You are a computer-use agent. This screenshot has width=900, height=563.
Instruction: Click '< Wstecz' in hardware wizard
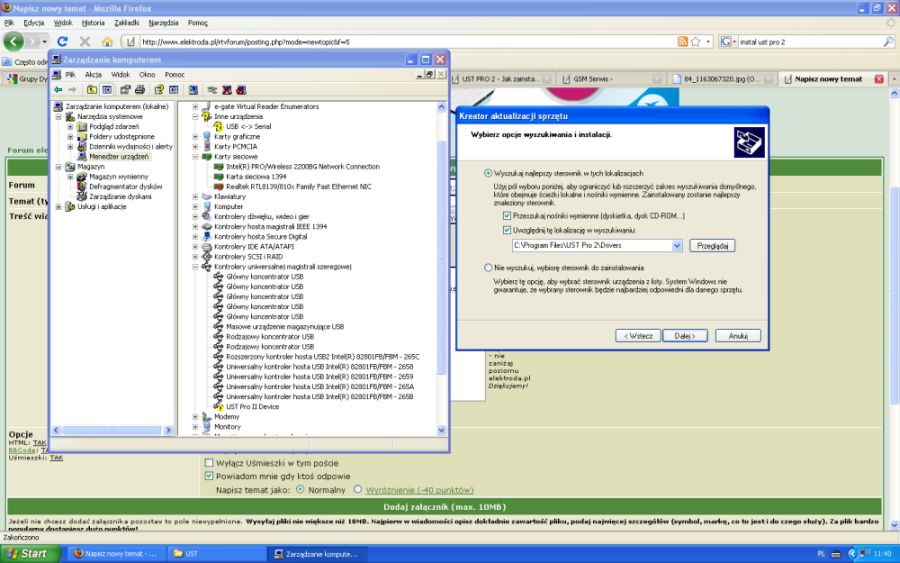(x=638, y=336)
